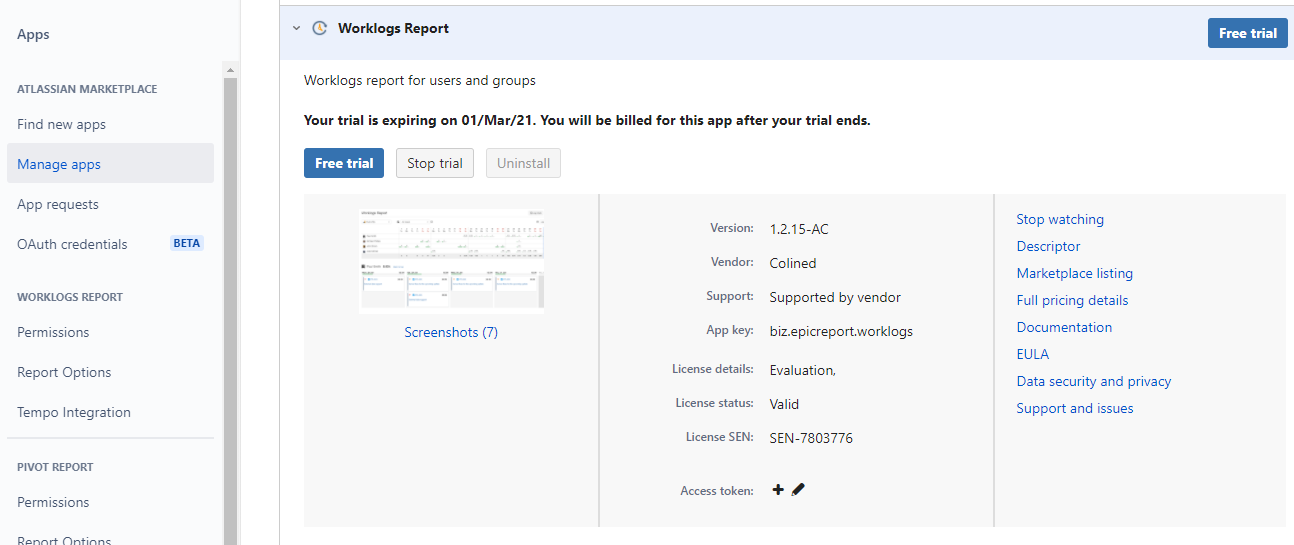Open Screenshots (7) link
The image size is (1294, 545).
click(x=451, y=332)
